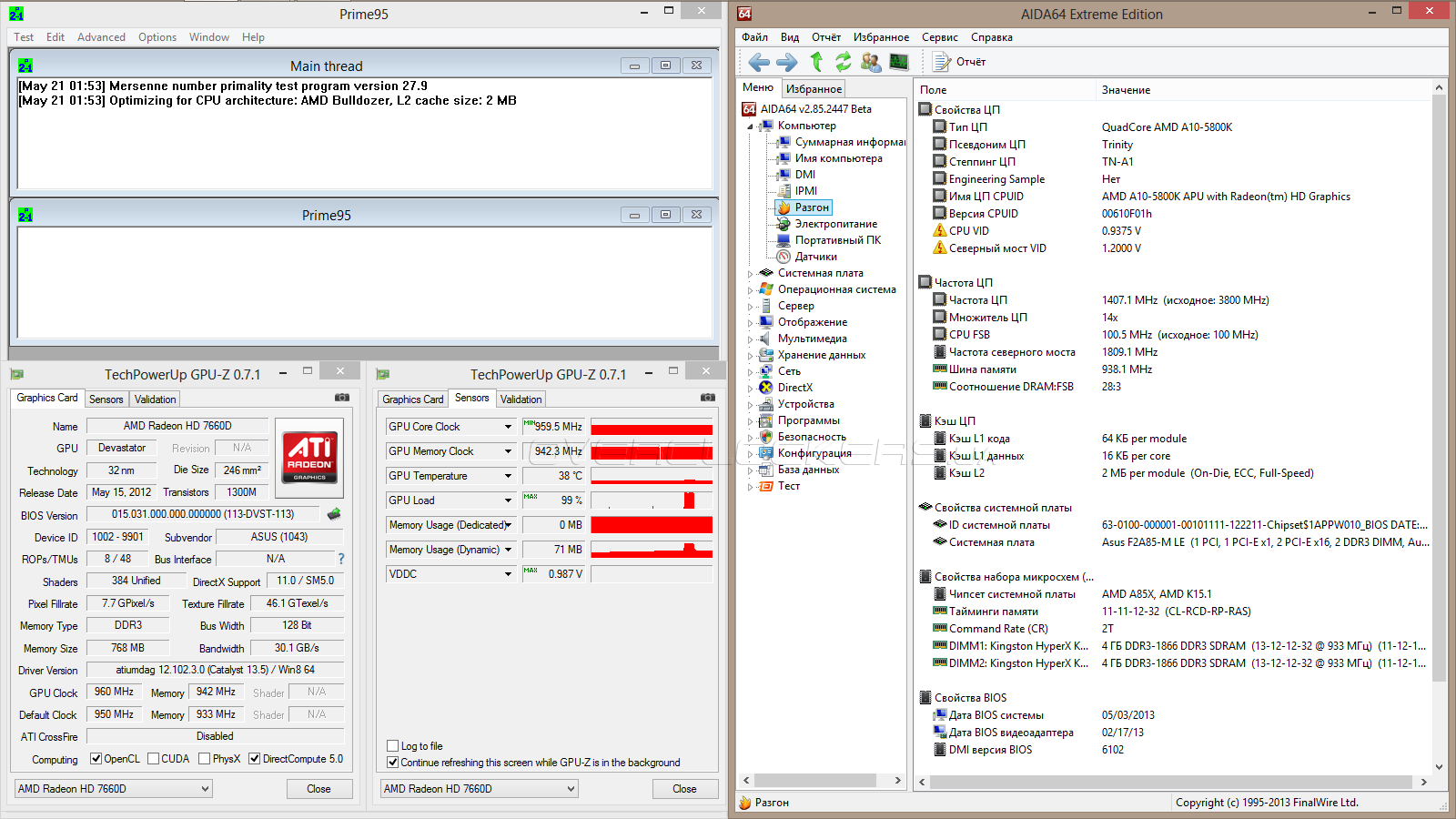This screenshot has height=819, width=1456.
Task: Click the laptop icon beside Портативный ПК
Action: click(784, 240)
